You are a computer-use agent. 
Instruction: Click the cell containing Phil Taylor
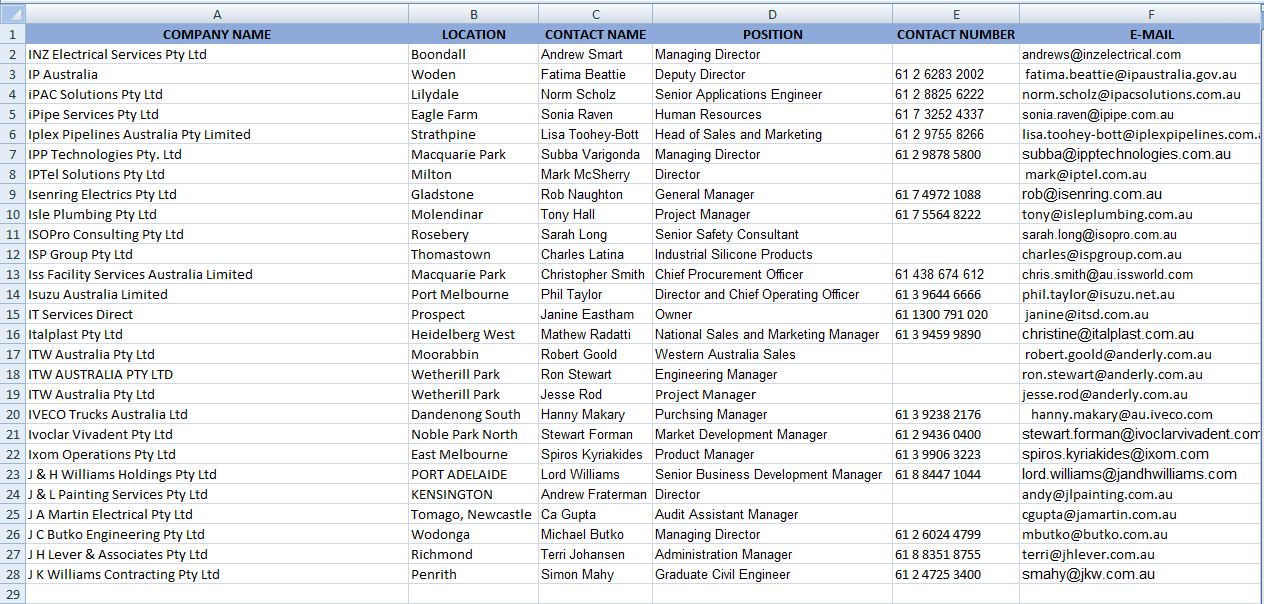pyautogui.click(x=595, y=294)
